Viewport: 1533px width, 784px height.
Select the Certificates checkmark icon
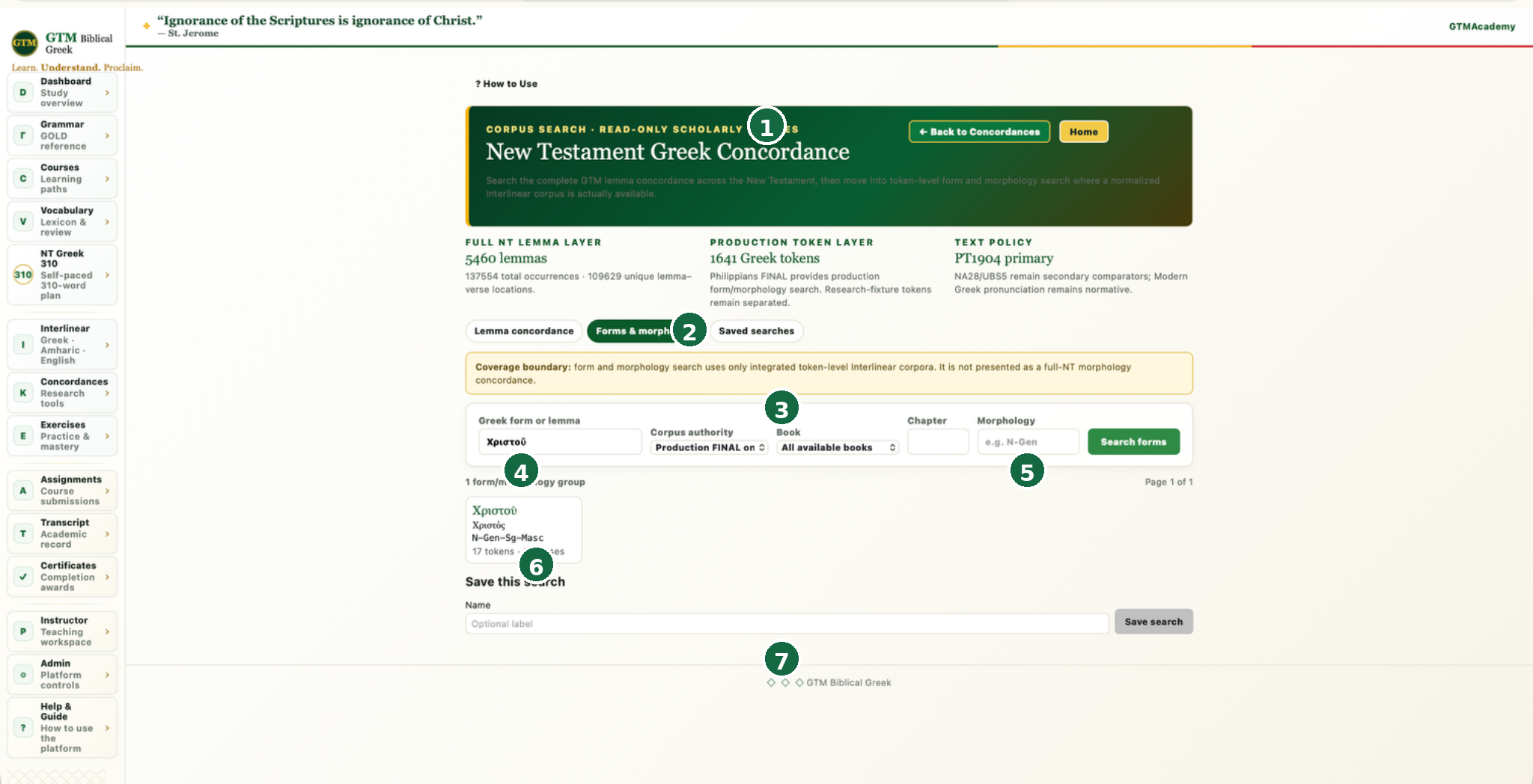(x=23, y=577)
